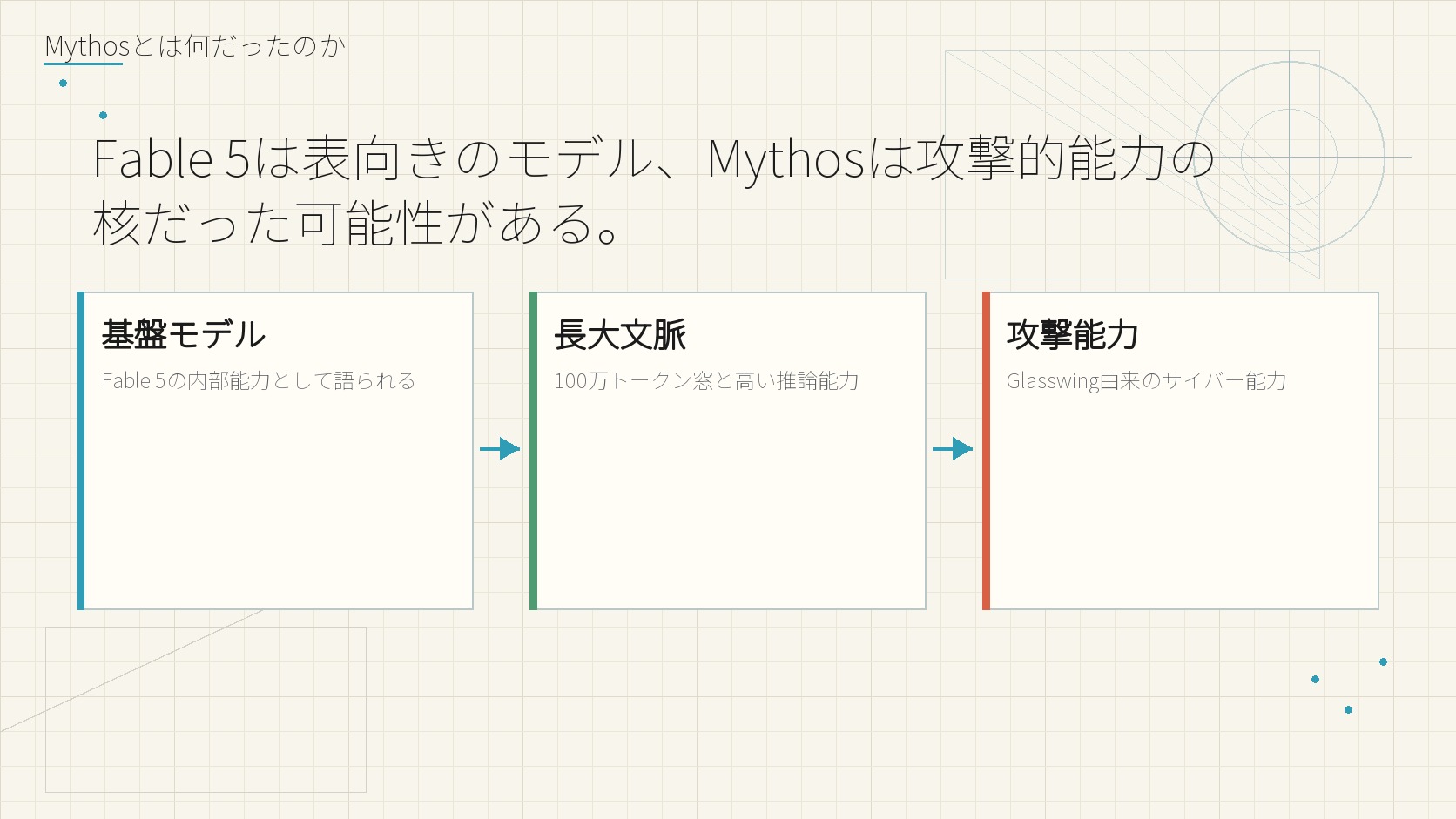Click the text 'Fable 5の内部能力として語られる'

click(x=259, y=381)
